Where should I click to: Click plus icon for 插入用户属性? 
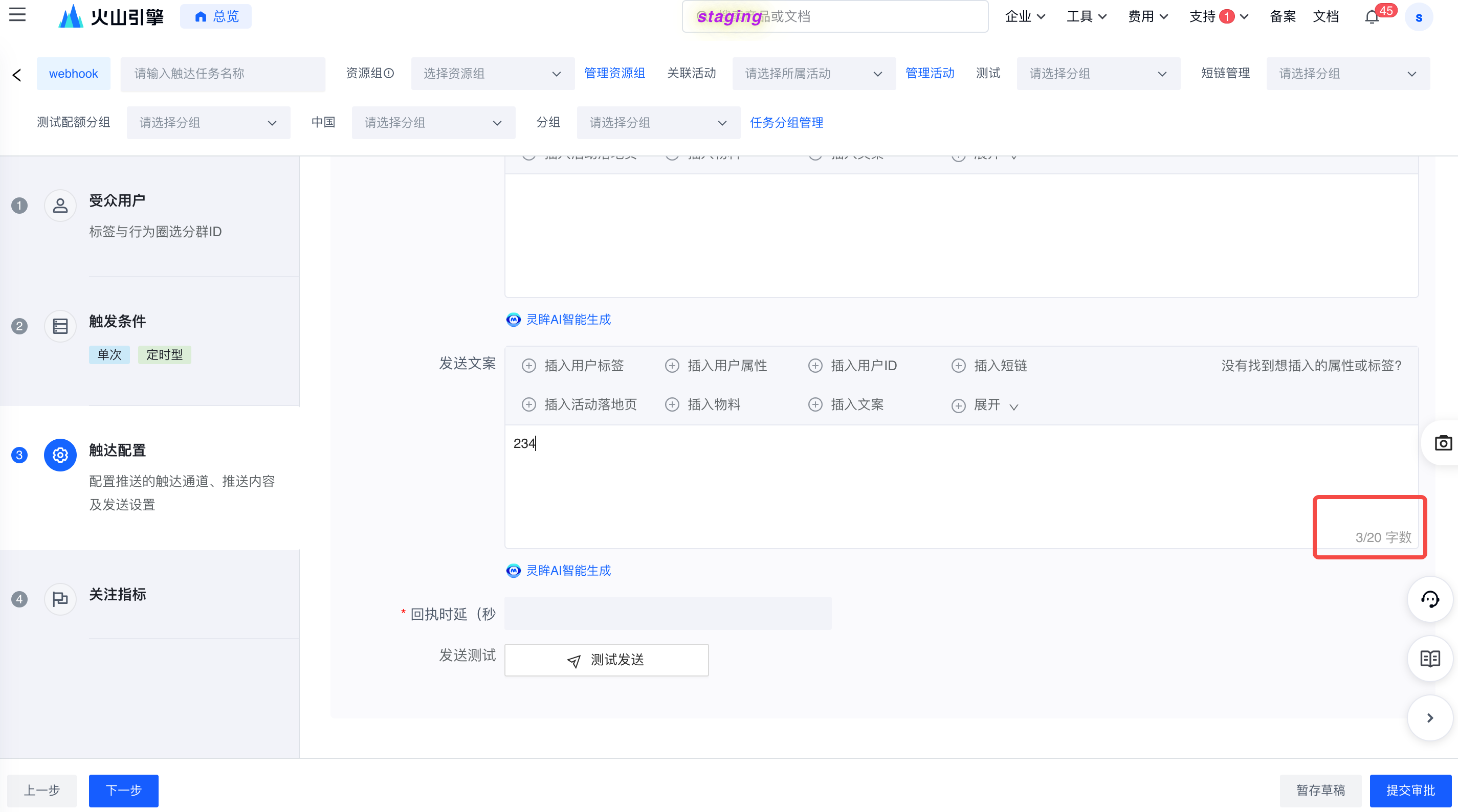pos(672,366)
